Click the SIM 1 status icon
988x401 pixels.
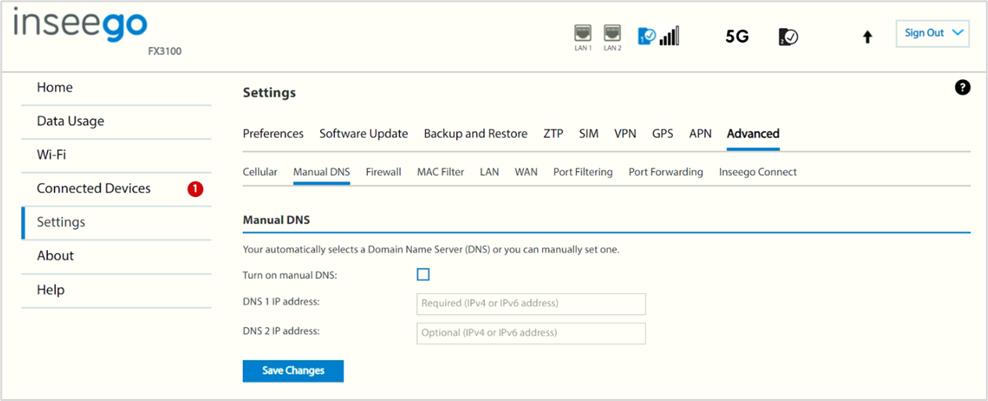pos(646,37)
